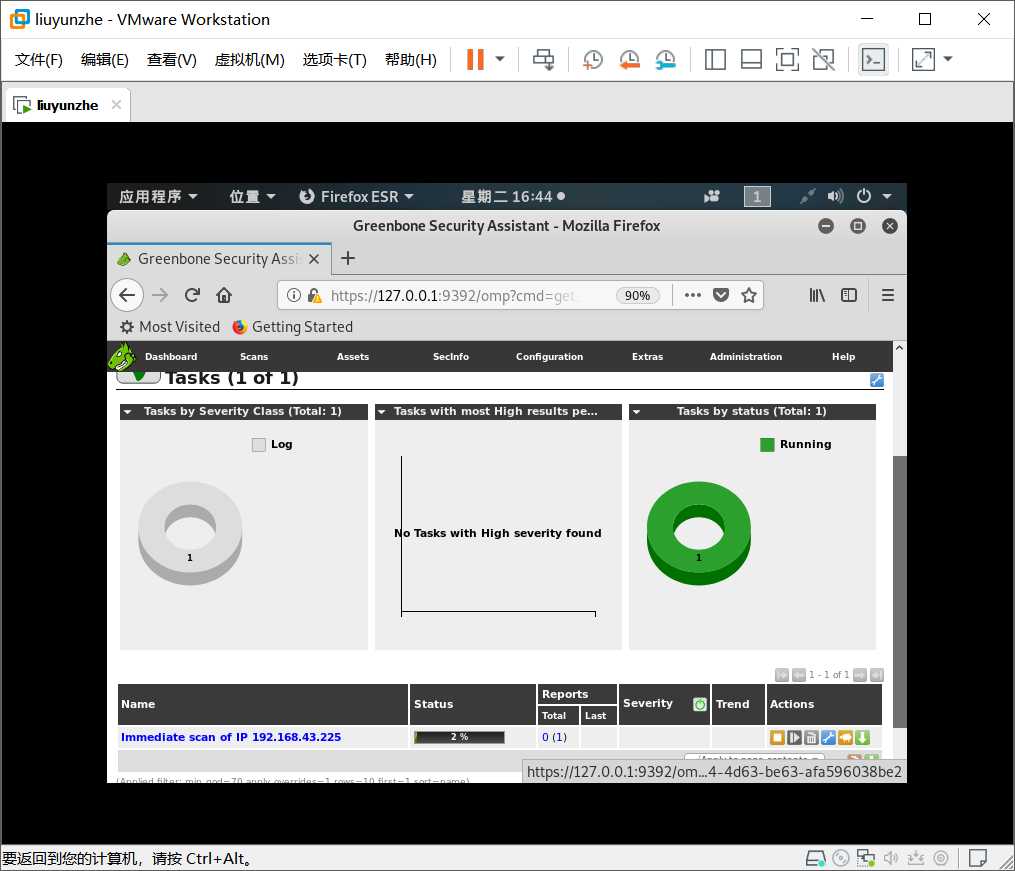Open Firefox library icon
This screenshot has width=1015, height=871.
pos(817,295)
